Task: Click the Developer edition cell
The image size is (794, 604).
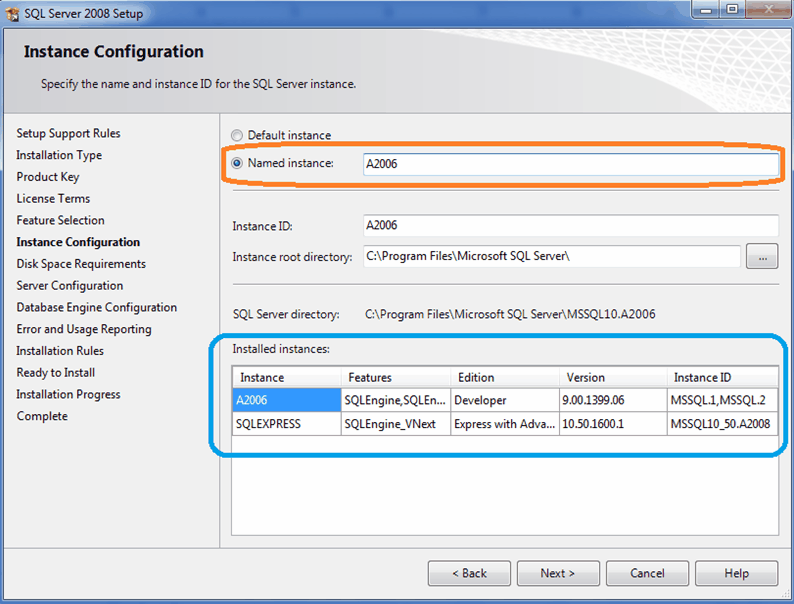Action: click(505, 400)
